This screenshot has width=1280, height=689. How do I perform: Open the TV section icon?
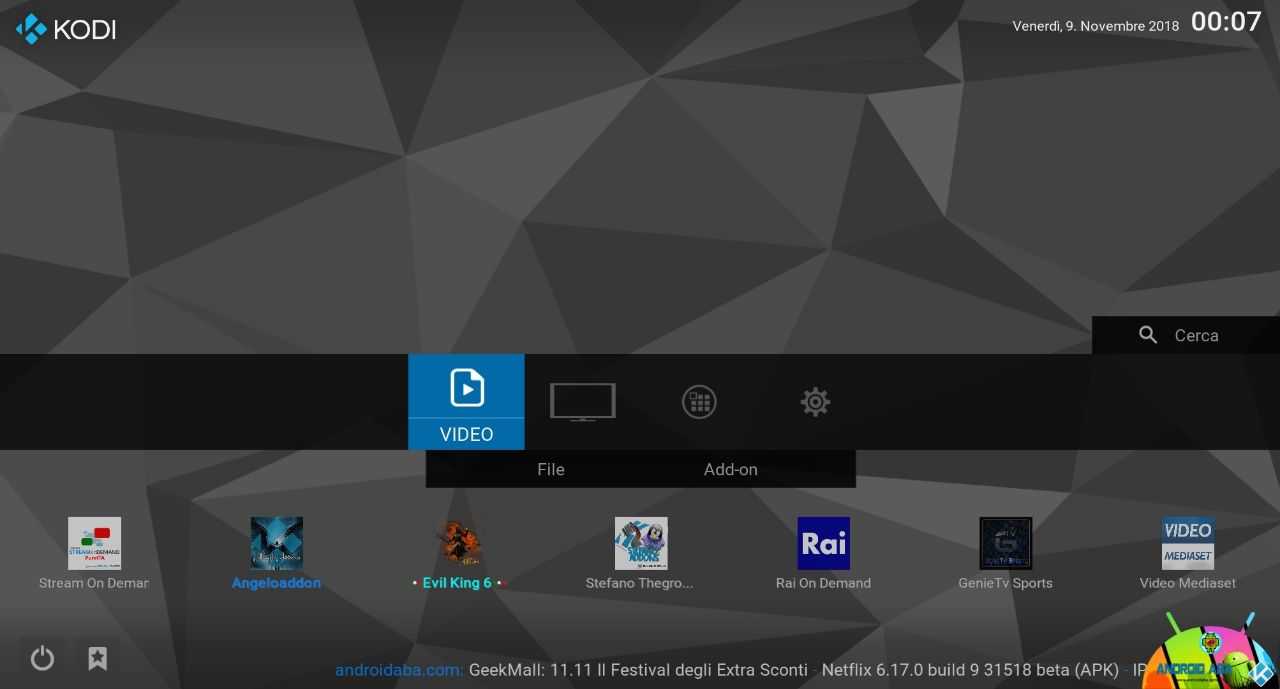click(x=583, y=402)
